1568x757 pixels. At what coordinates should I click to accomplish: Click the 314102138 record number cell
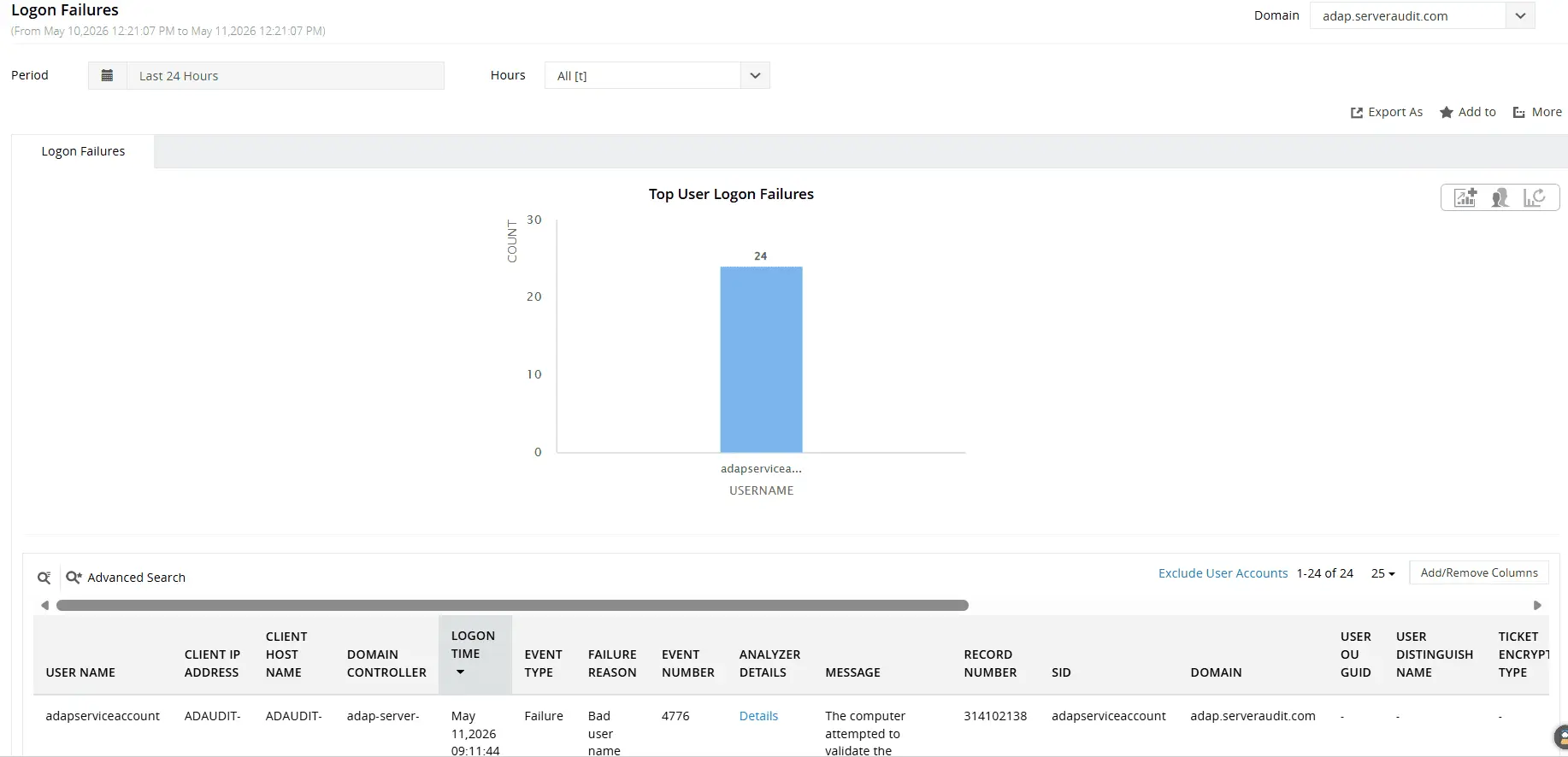pos(995,716)
